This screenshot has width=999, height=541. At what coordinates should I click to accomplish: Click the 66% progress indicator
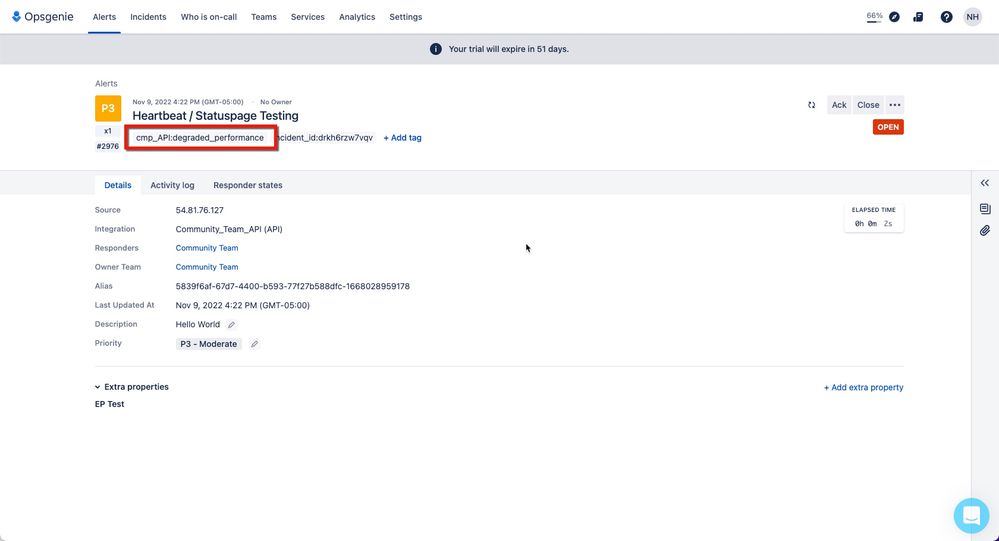(874, 17)
